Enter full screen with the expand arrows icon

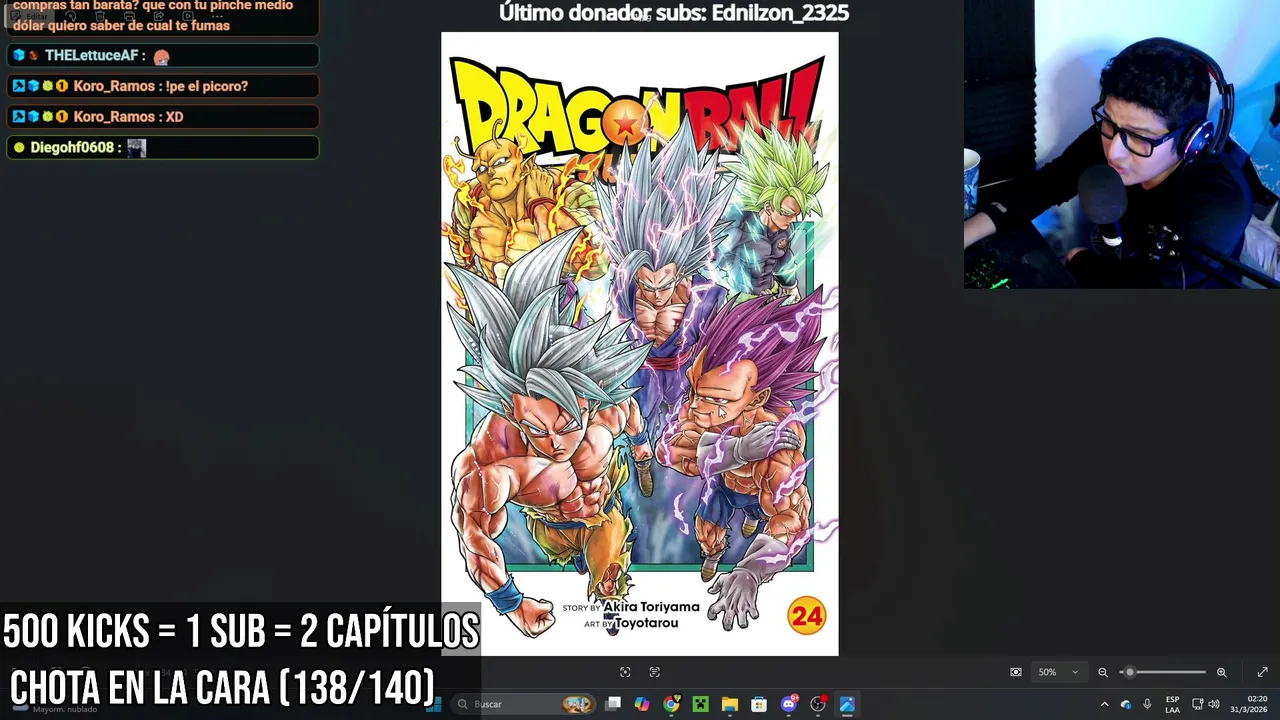[x=1262, y=672]
